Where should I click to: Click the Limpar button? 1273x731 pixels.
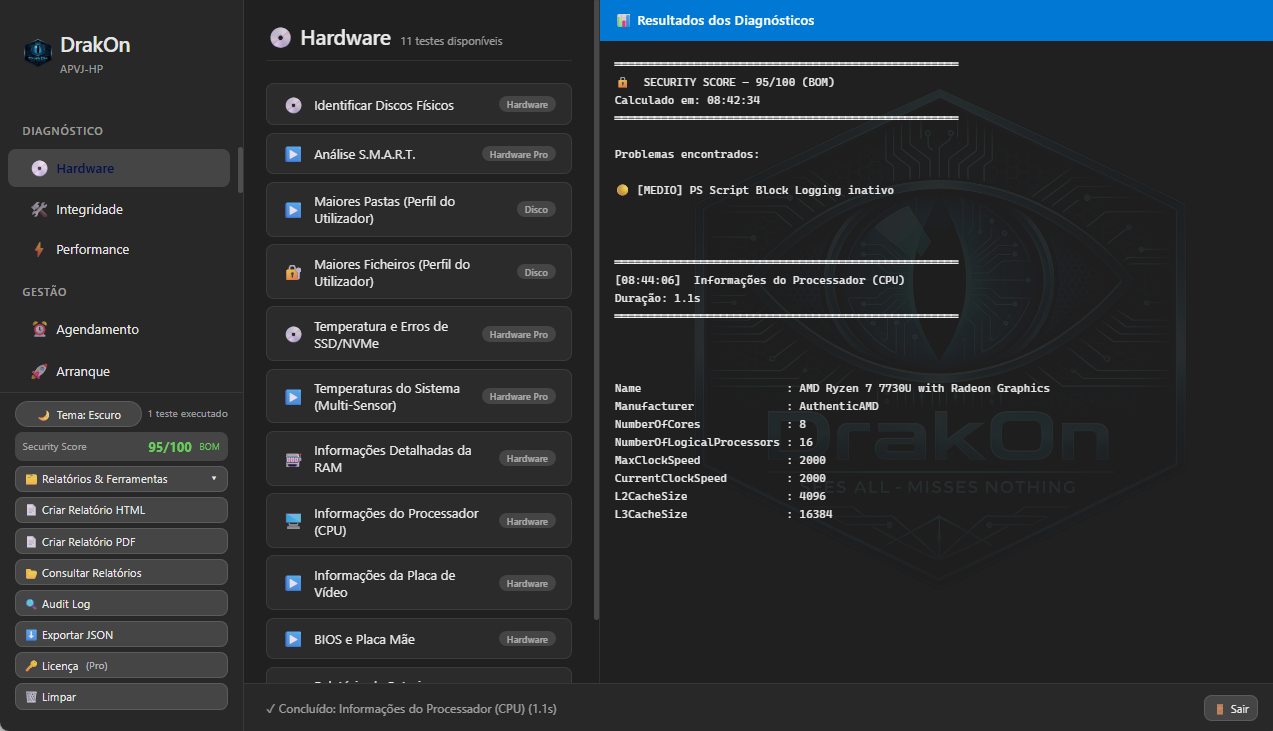click(121, 697)
